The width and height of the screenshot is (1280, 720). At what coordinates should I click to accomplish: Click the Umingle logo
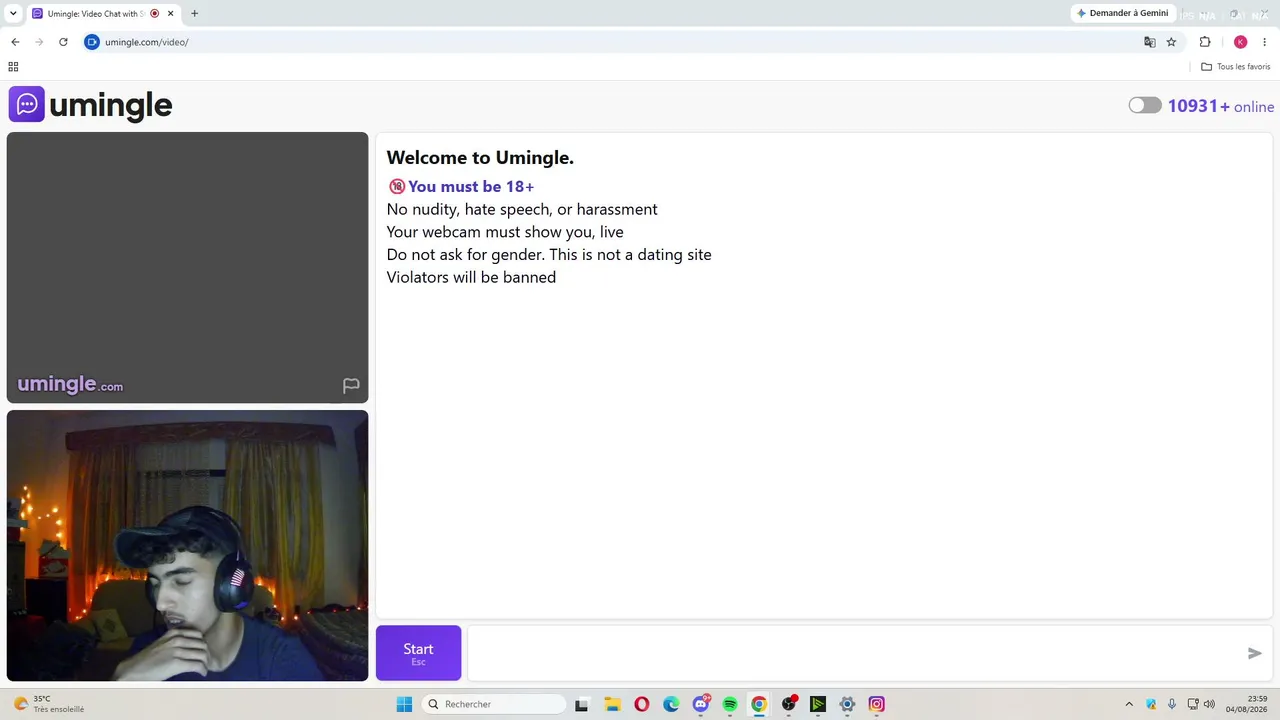91,105
